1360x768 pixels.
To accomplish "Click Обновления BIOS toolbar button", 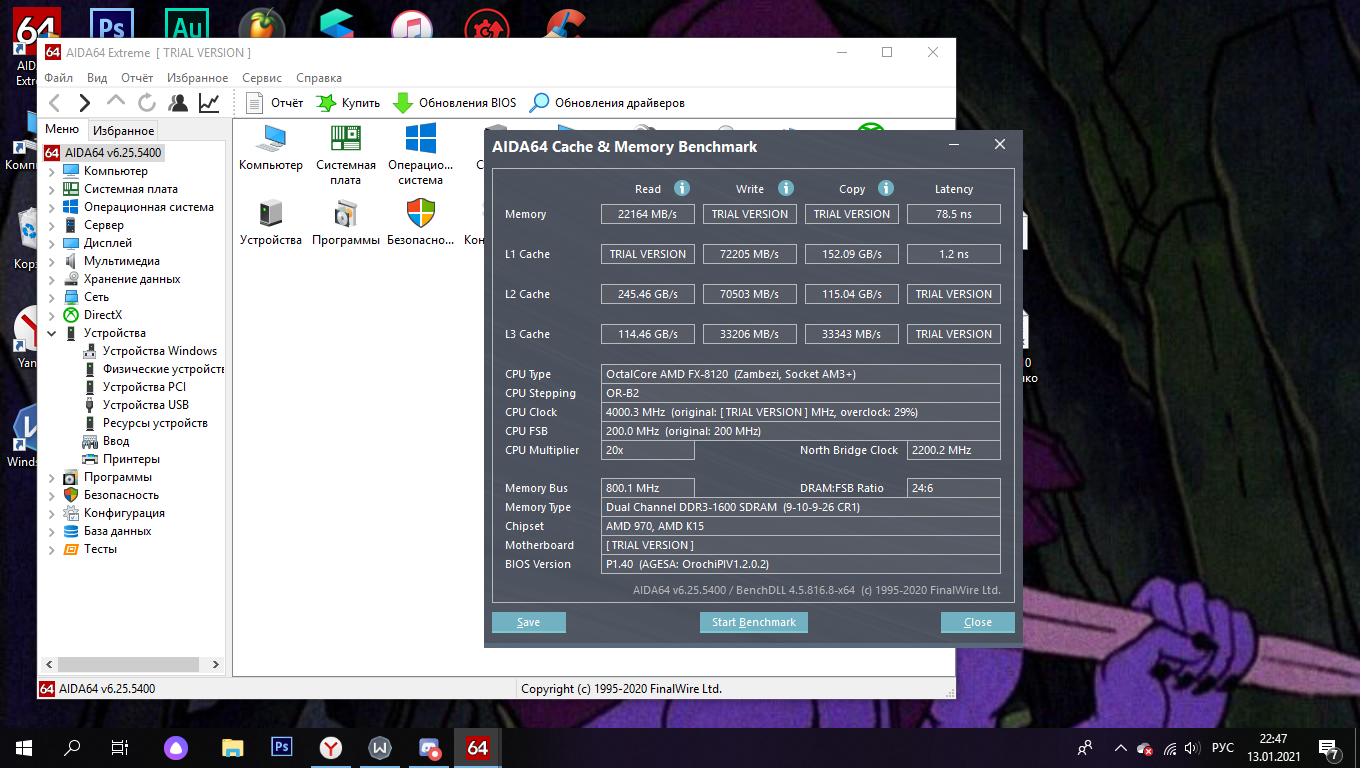I will pos(455,102).
